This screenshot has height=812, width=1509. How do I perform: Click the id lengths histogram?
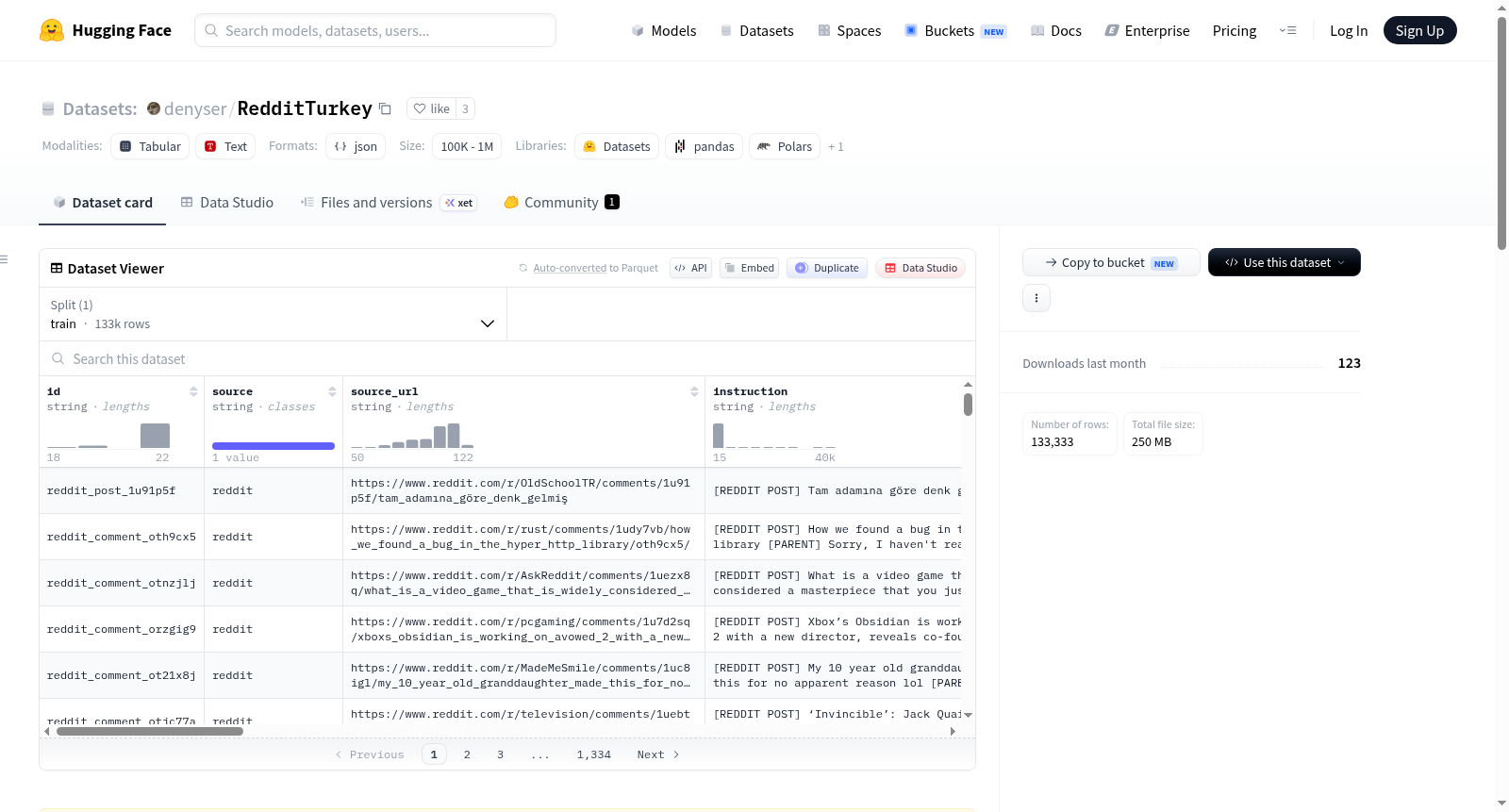tap(108, 435)
